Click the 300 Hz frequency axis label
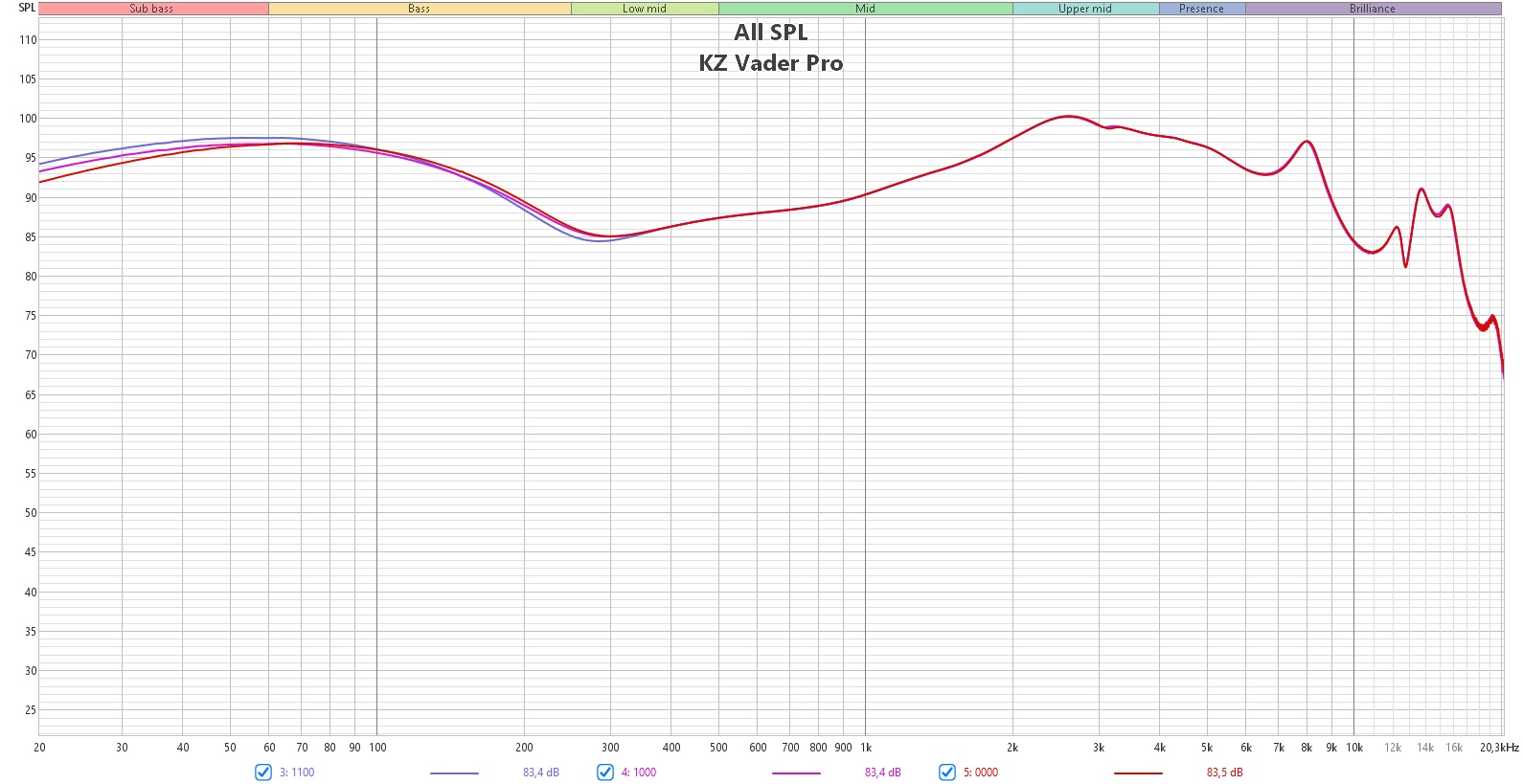The image size is (1523, 784). [x=610, y=748]
